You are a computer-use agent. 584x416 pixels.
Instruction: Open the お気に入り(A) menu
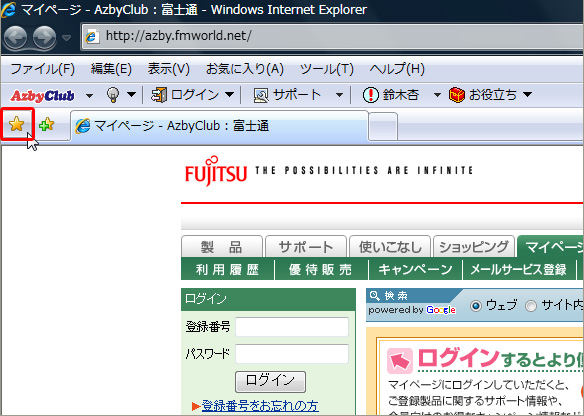[x=245, y=69]
